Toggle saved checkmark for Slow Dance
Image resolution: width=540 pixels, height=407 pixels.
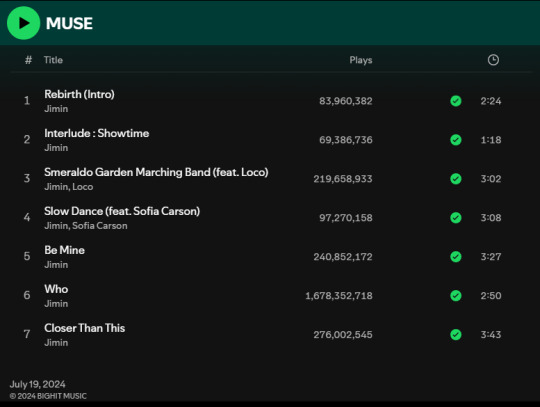click(x=456, y=218)
